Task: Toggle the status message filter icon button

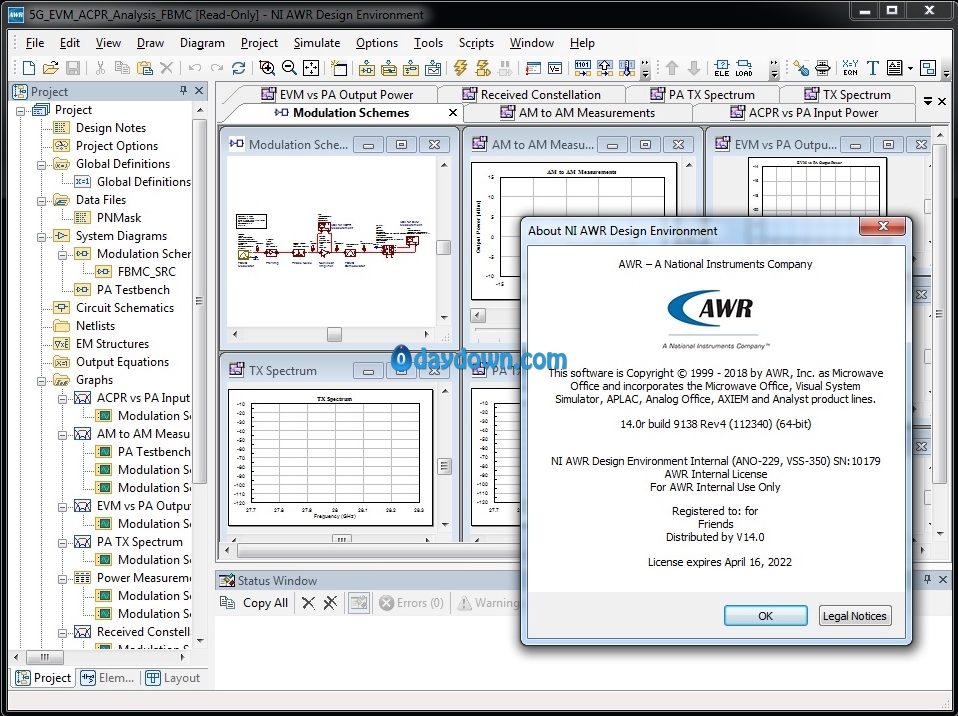Action: pyautogui.click(x=359, y=603)
